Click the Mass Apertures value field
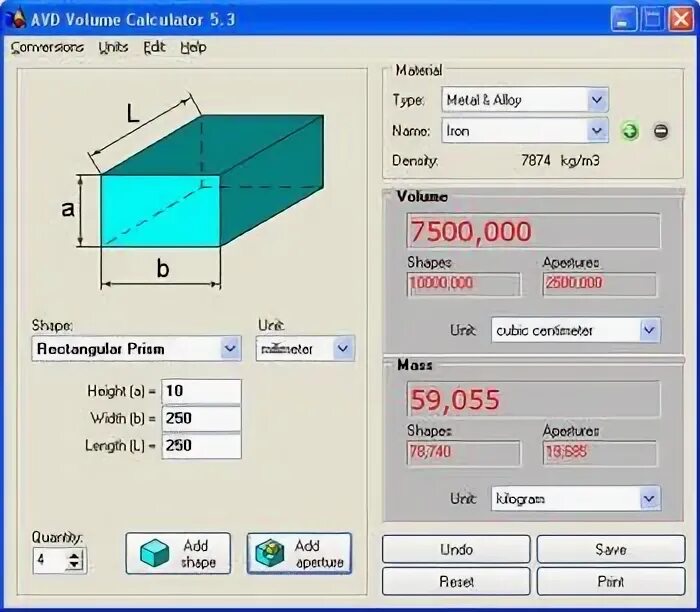 tap(600, 453)
